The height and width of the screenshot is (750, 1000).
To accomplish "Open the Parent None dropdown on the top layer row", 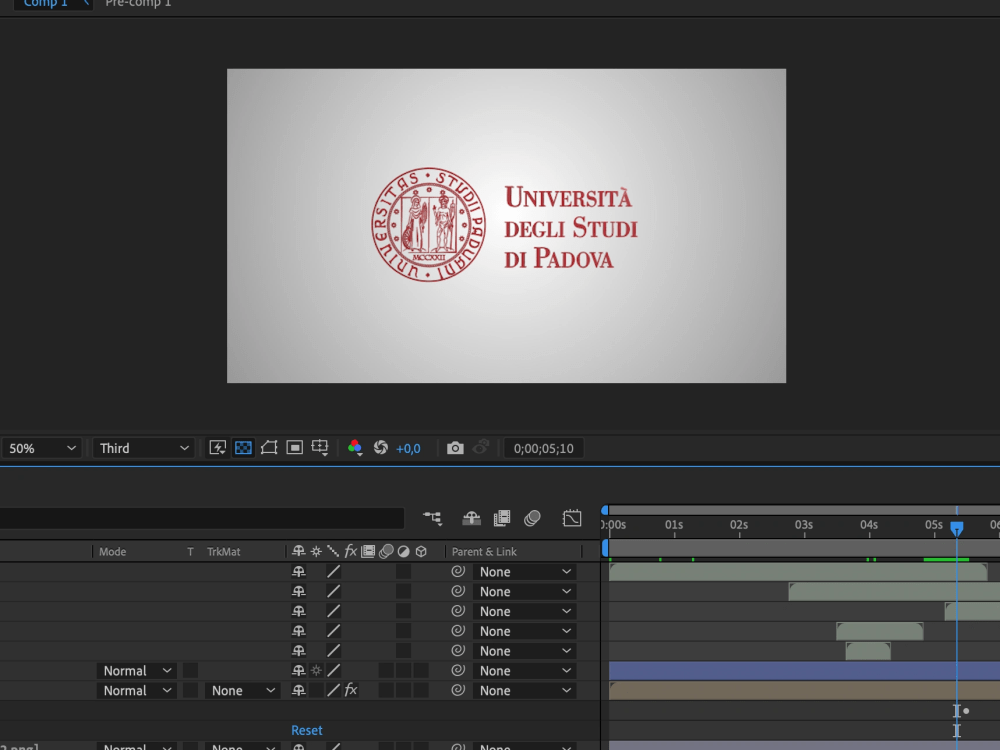I will pyautogui.click(x=525, y=572).
